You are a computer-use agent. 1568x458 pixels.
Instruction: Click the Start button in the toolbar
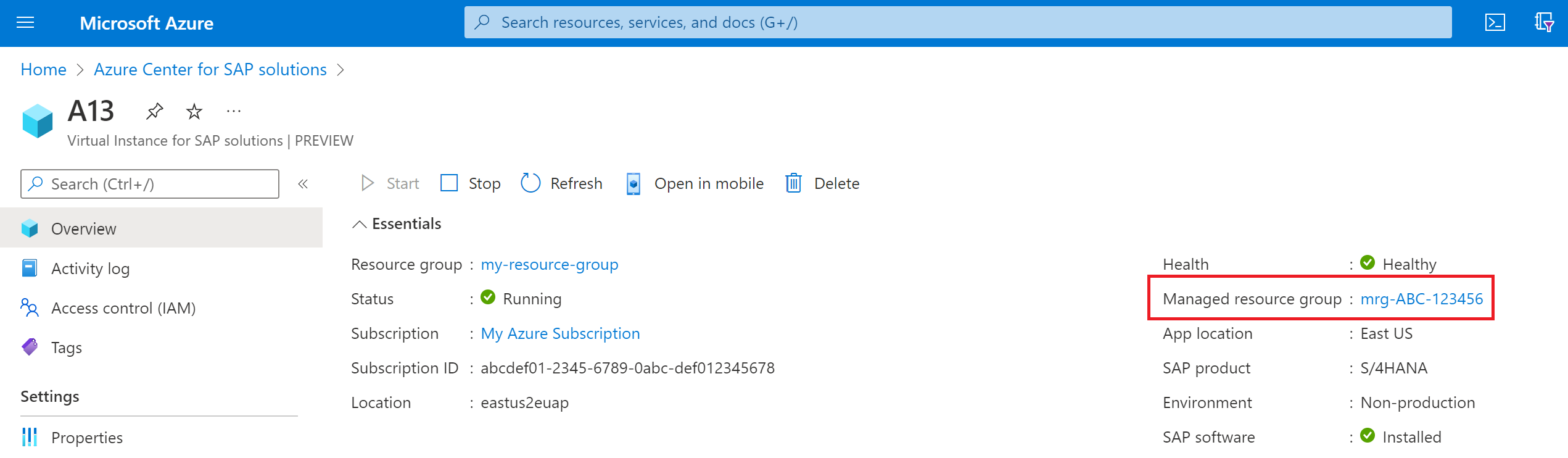click(x=390, y=183)
